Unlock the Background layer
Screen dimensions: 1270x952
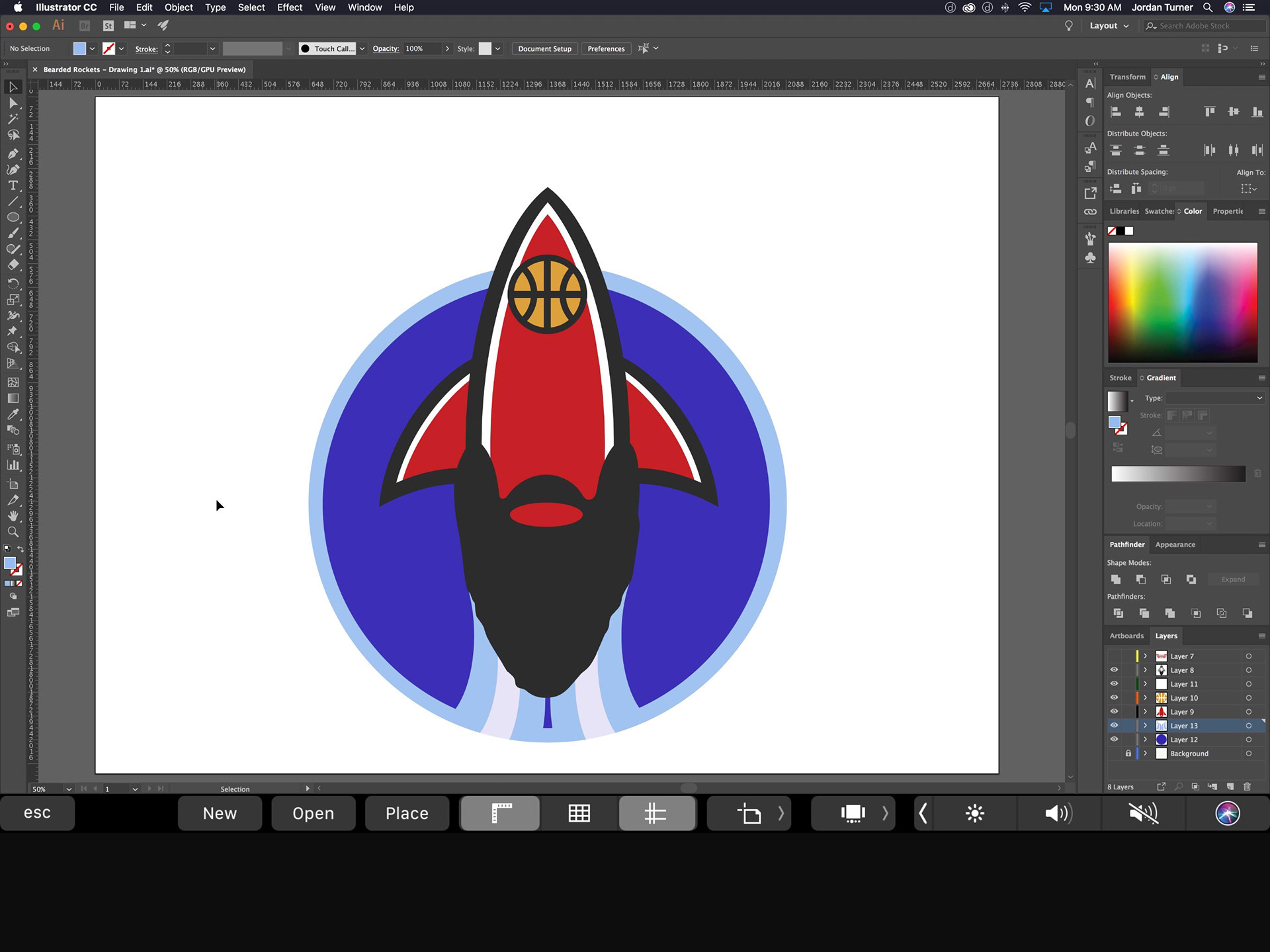pos(1128,754)
